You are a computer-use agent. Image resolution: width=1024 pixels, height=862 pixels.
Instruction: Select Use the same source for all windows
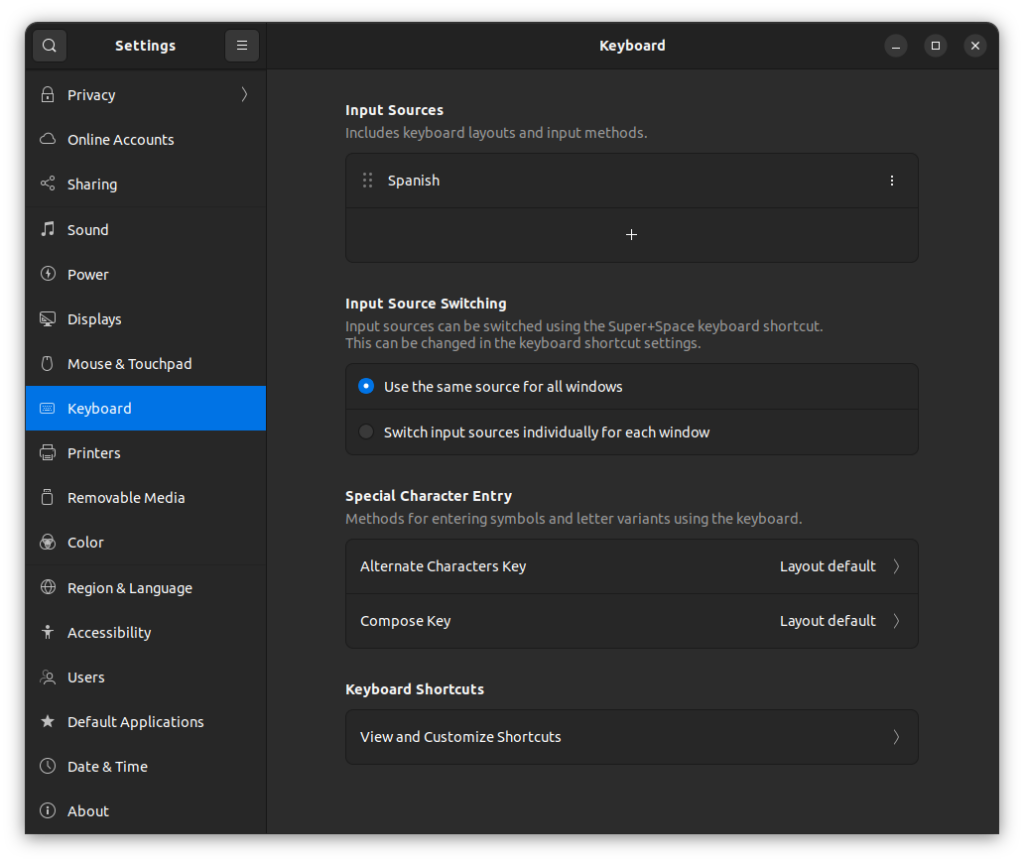(x=366, y=387)
